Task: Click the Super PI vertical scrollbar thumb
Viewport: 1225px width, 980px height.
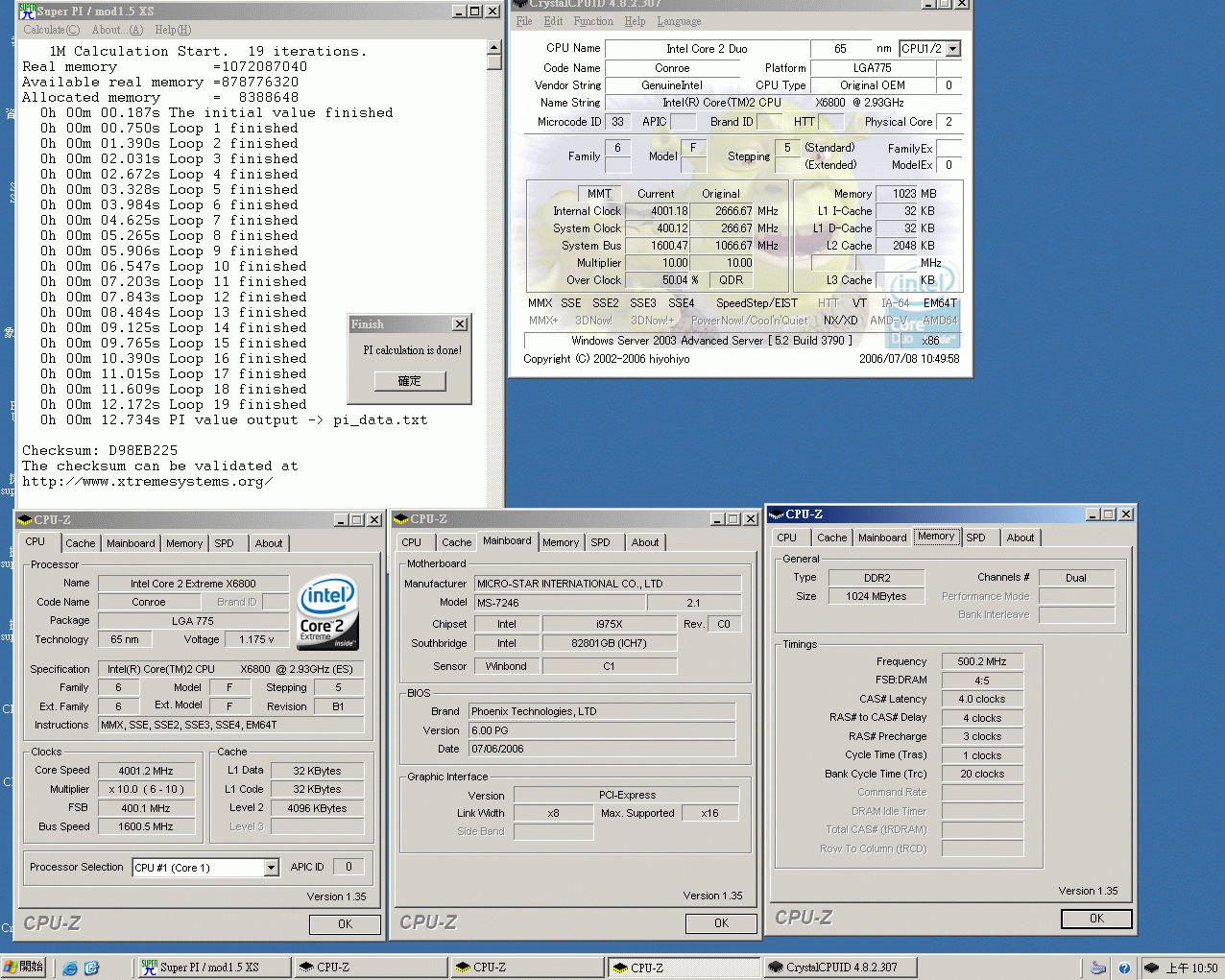Action: click(x=494, y=62)
